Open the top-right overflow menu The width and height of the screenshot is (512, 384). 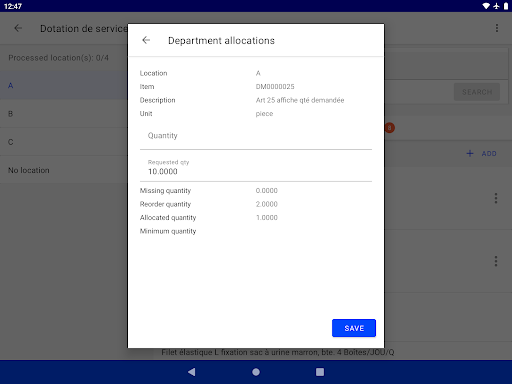click(x=497, y=28)
